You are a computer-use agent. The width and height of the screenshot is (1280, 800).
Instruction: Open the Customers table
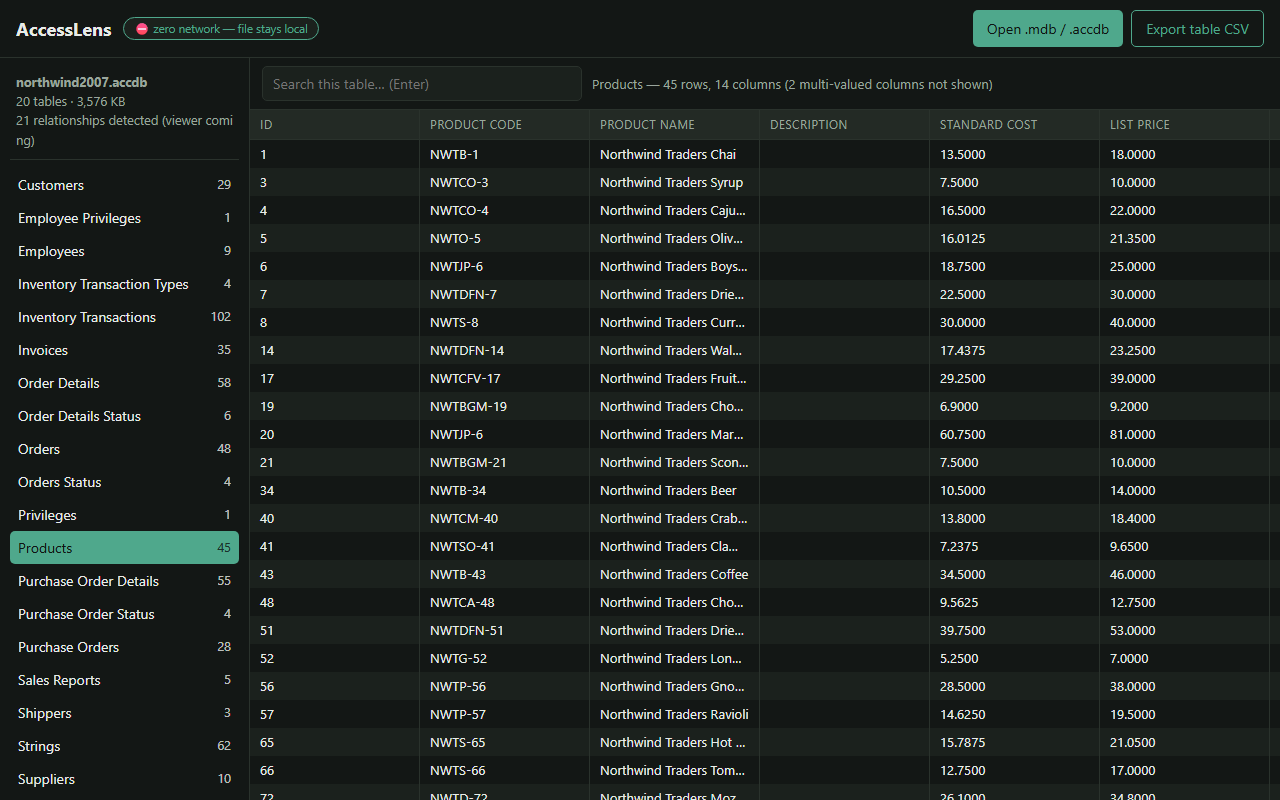tap(124, 185)
